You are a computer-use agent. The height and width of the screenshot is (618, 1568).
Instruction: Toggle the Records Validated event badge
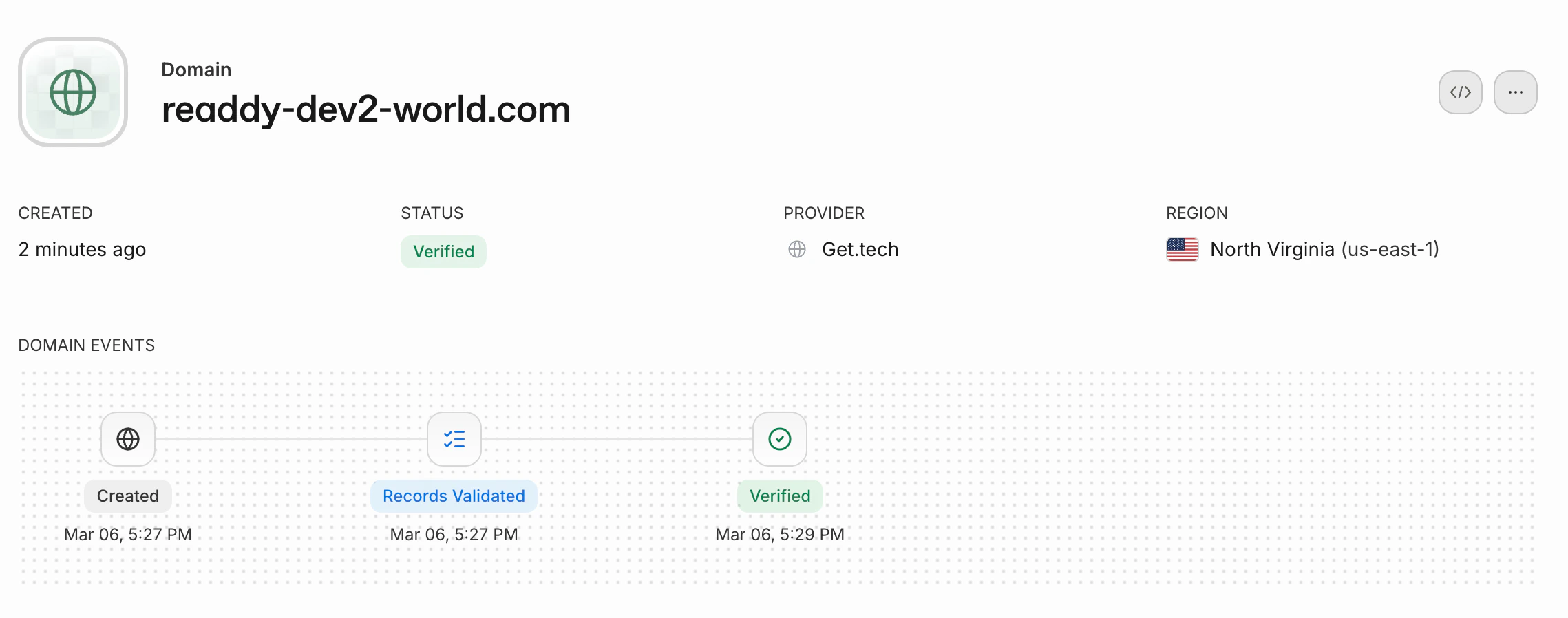coord(454,496)
